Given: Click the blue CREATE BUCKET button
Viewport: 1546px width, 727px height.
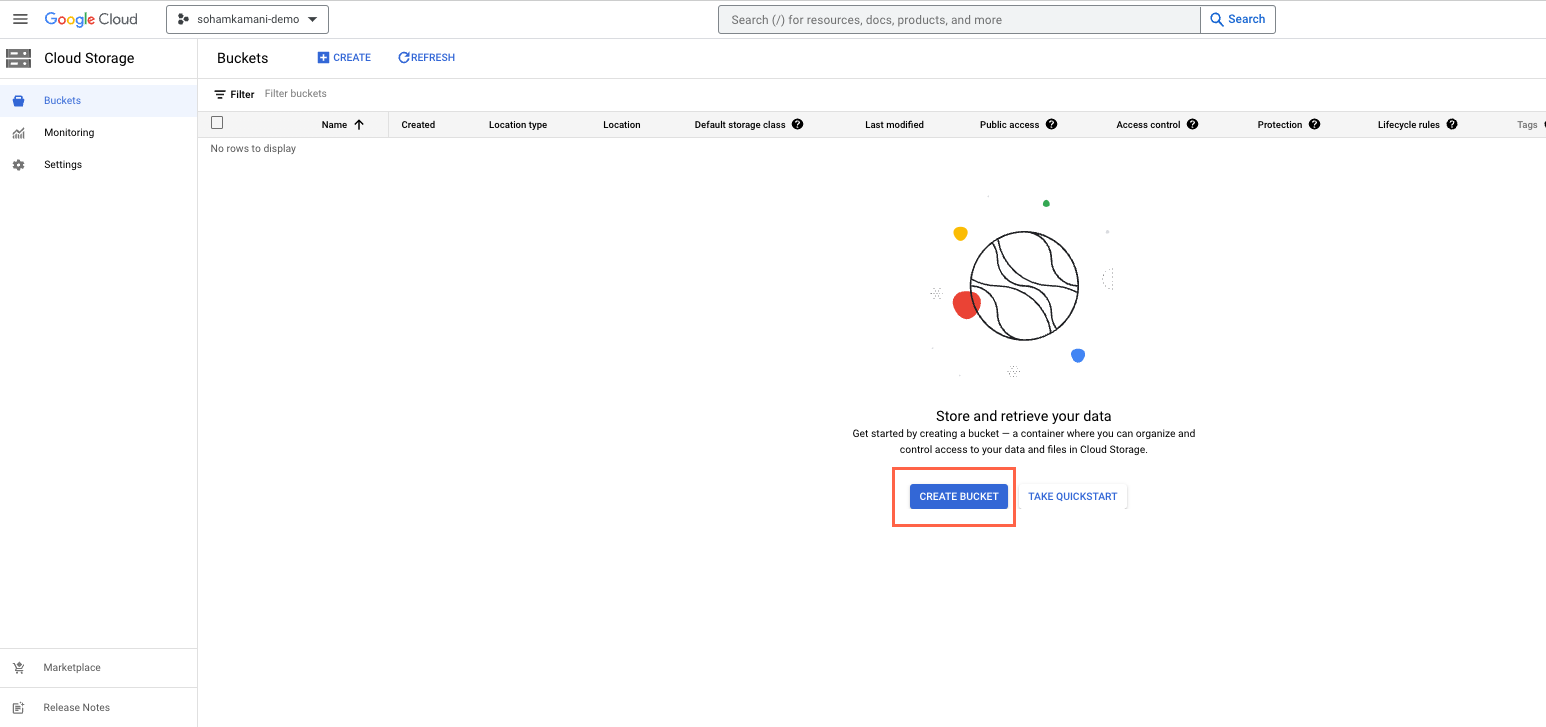Looking at the screenshot, I should (x=958, y=496).
